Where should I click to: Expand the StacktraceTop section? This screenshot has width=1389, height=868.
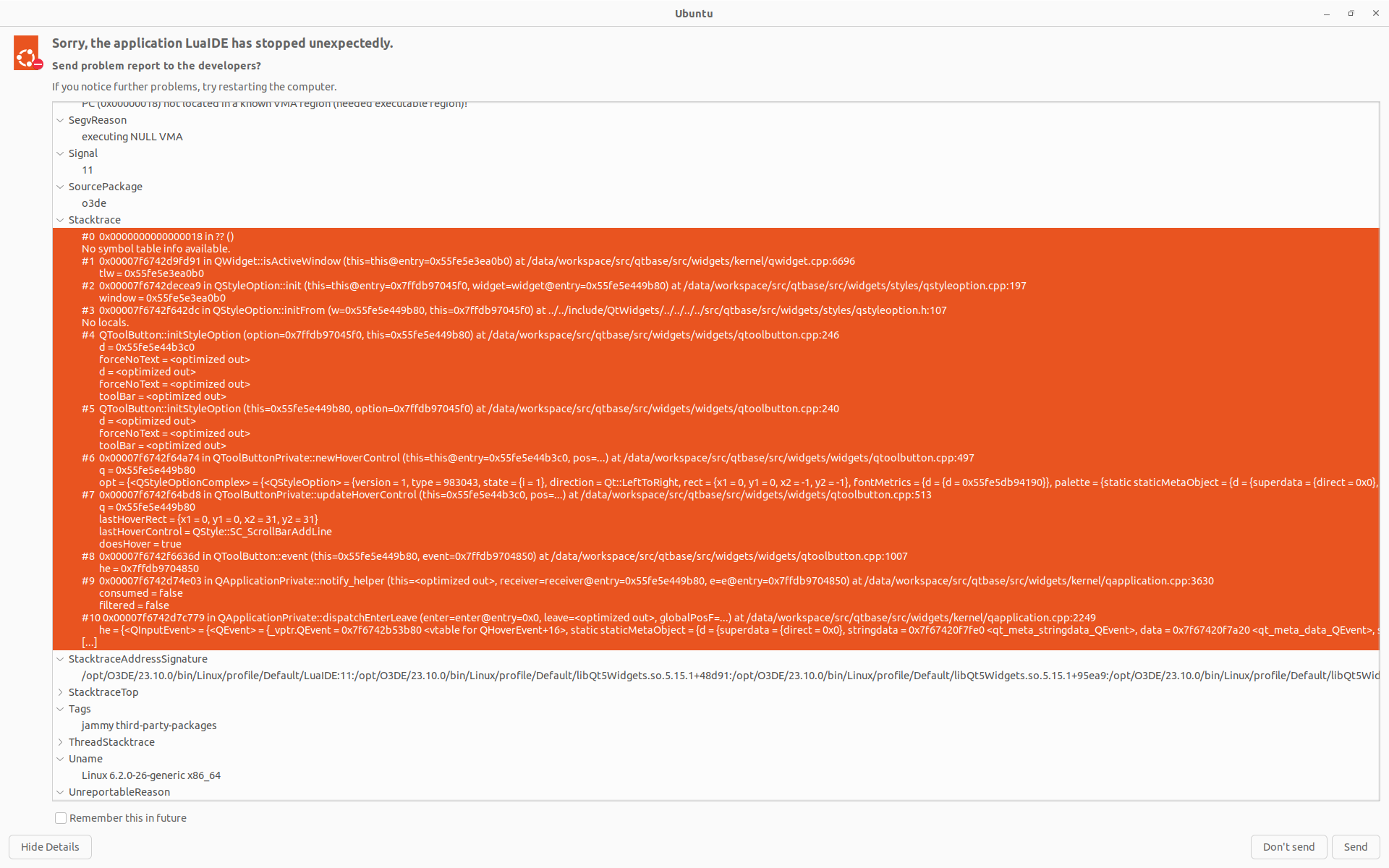[61, 692]
